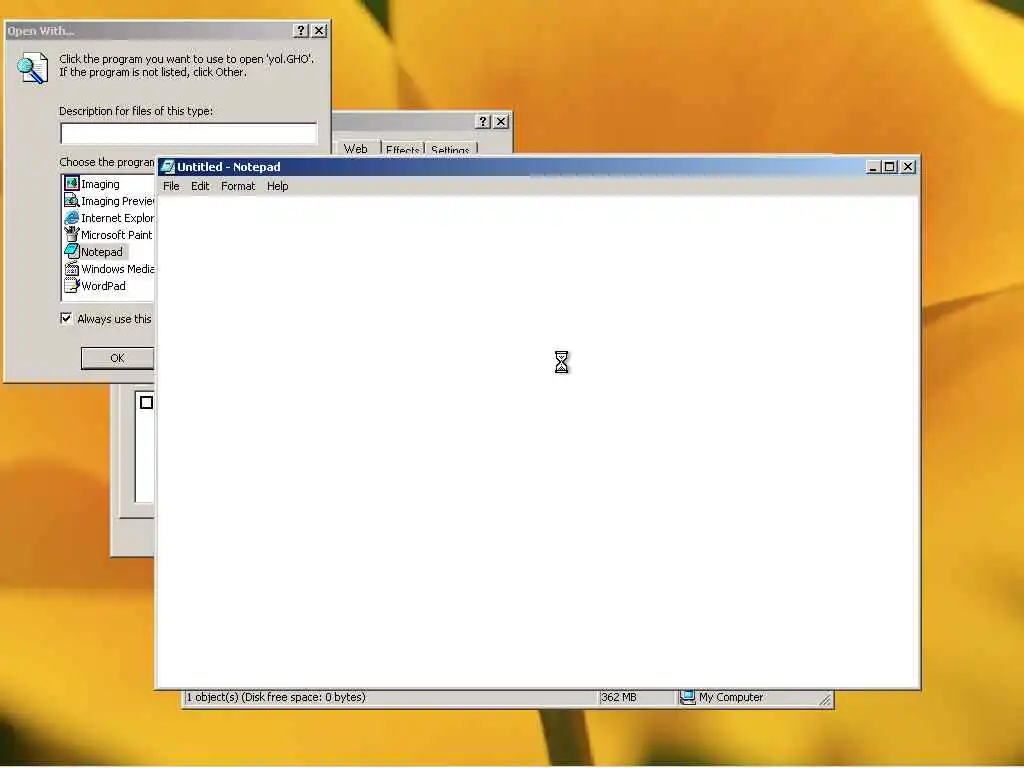Select the WordPad icon in the list

[72, 285]
